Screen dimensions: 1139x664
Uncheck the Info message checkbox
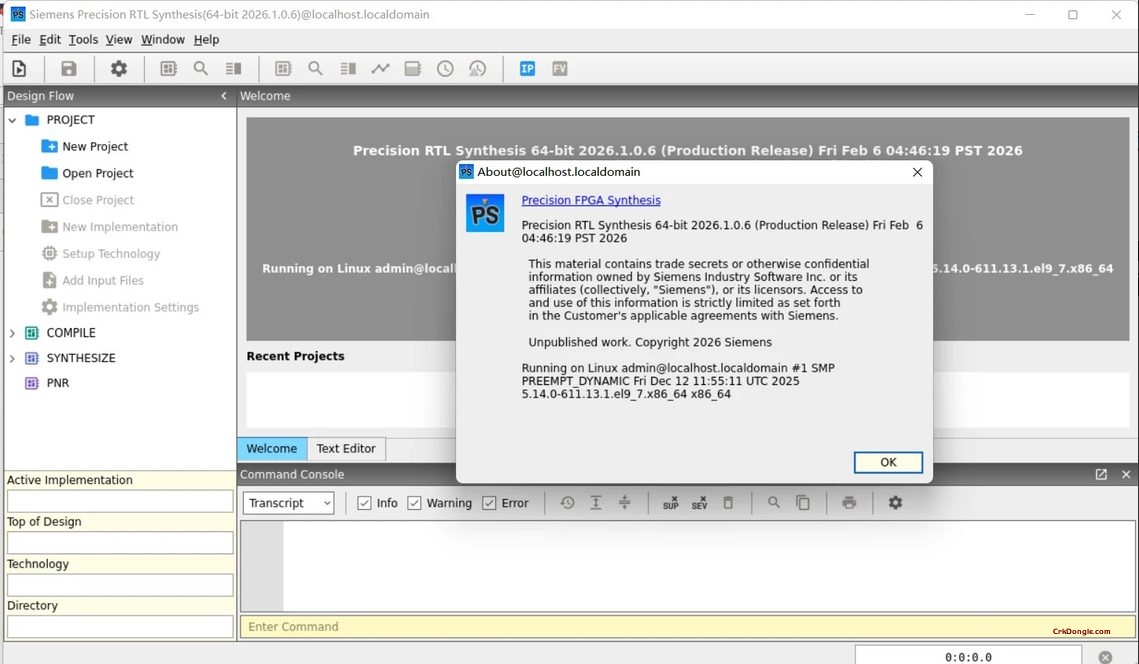365,503
